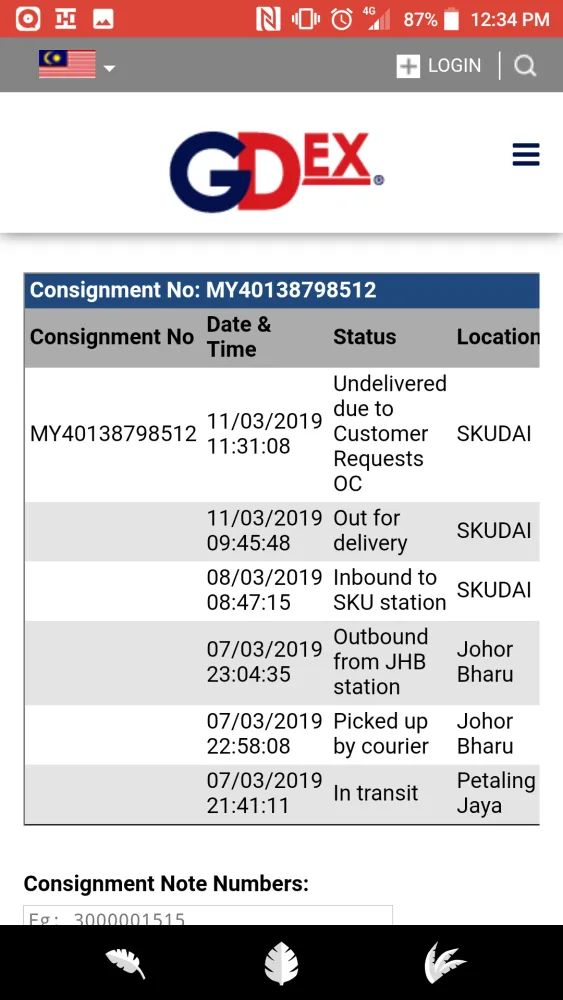
Task: Open the hamburger menu icon
Action: pos(526,155)
